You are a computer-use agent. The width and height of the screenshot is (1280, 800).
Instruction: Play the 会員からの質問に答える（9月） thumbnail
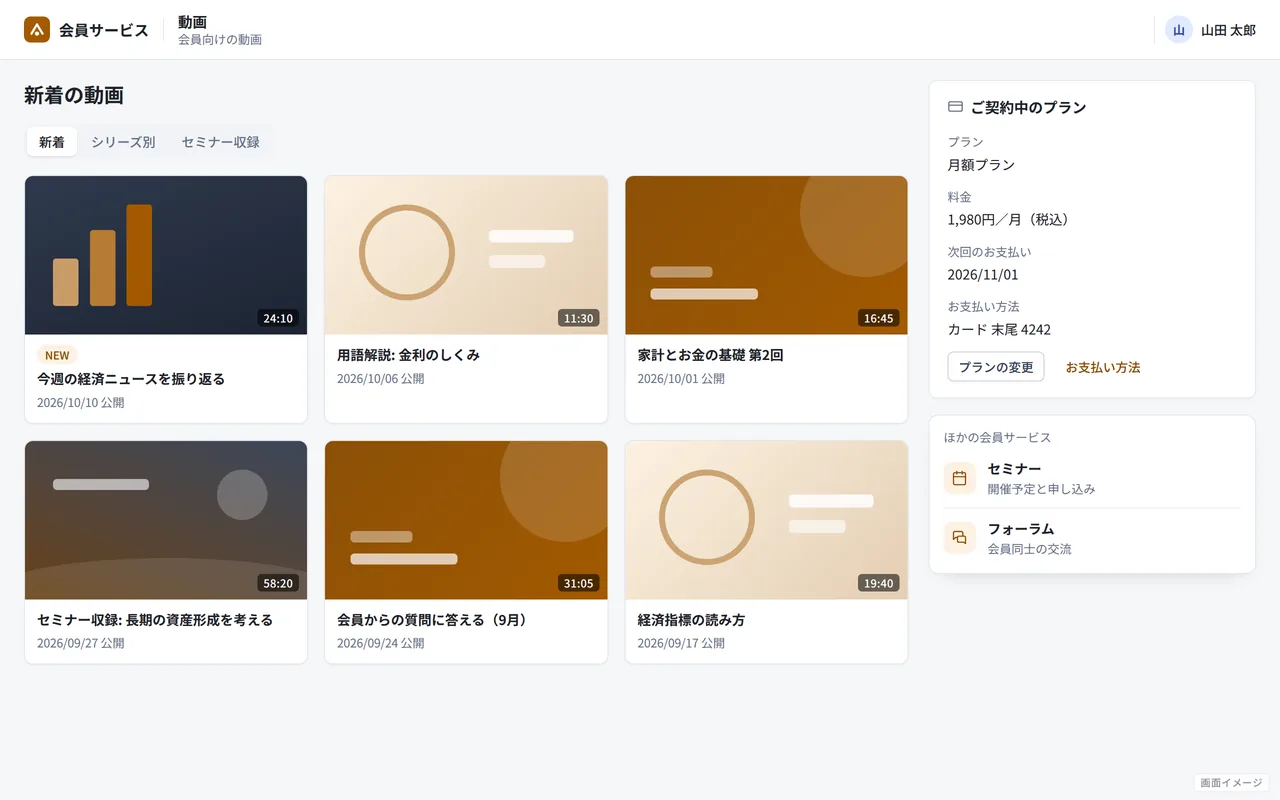point(466,520)
